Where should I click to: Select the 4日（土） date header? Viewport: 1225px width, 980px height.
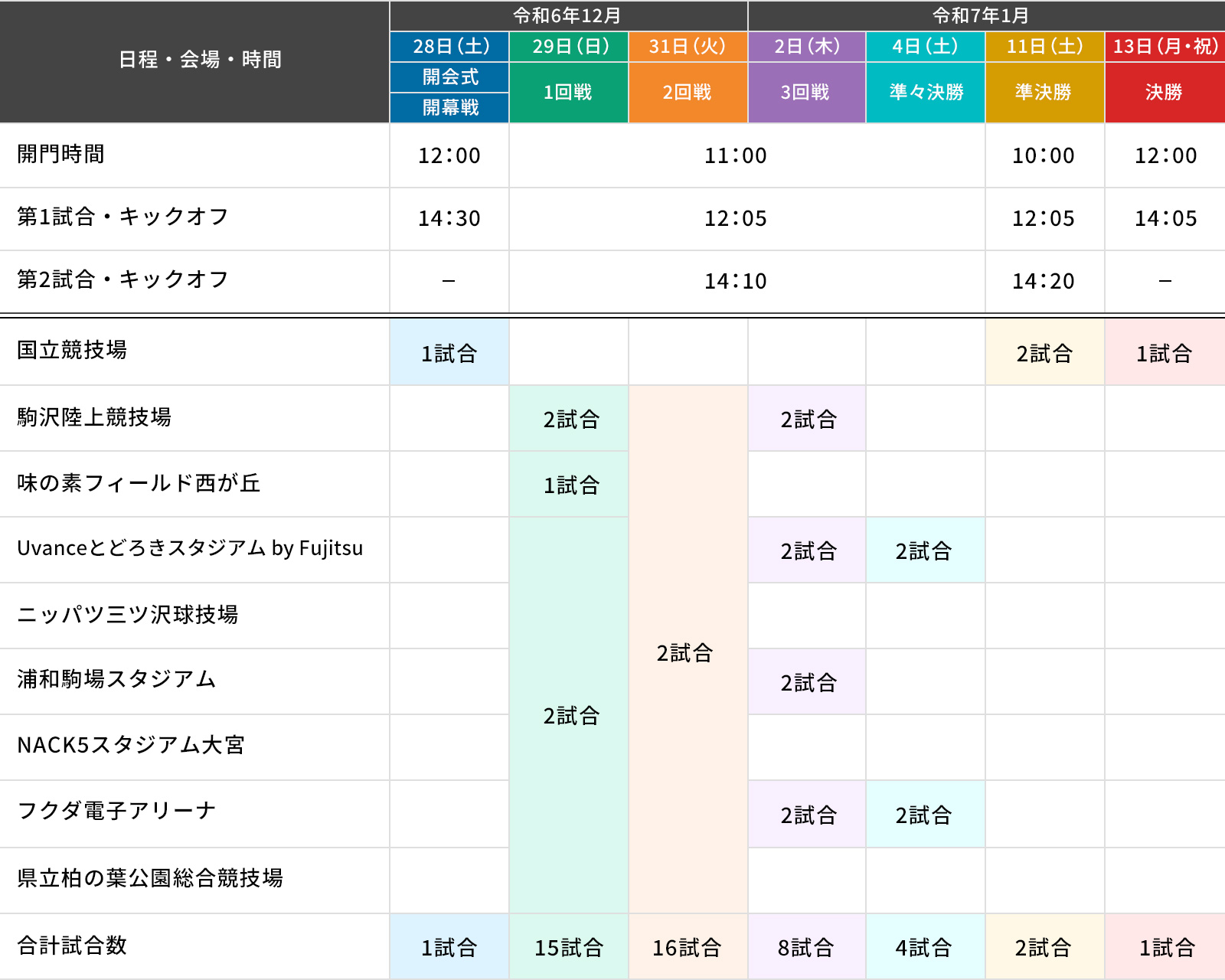coord(925,46)
